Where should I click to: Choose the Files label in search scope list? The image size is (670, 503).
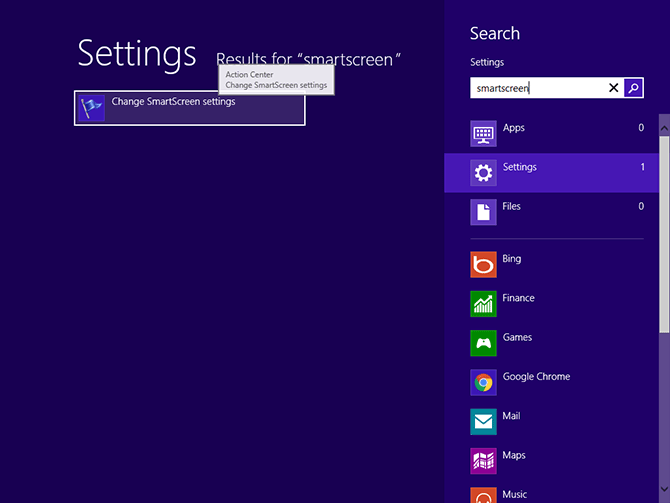(x=511, y=206)
